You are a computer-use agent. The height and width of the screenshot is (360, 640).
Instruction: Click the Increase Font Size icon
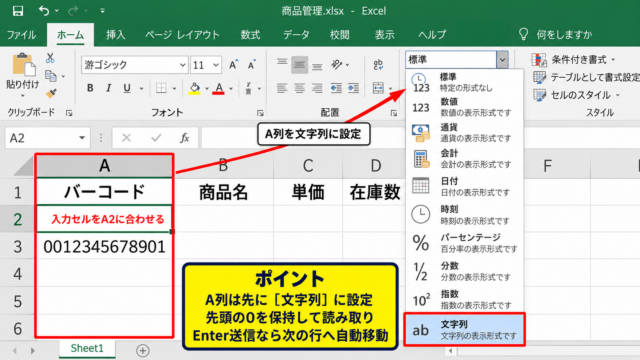(x=233, y=64)
